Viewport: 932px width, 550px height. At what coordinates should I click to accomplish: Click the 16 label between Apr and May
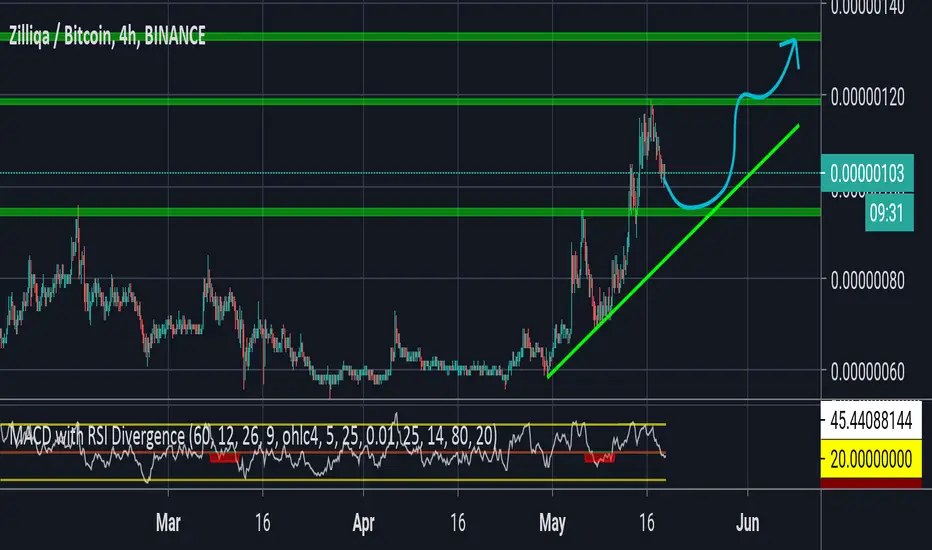pos(458,523)
